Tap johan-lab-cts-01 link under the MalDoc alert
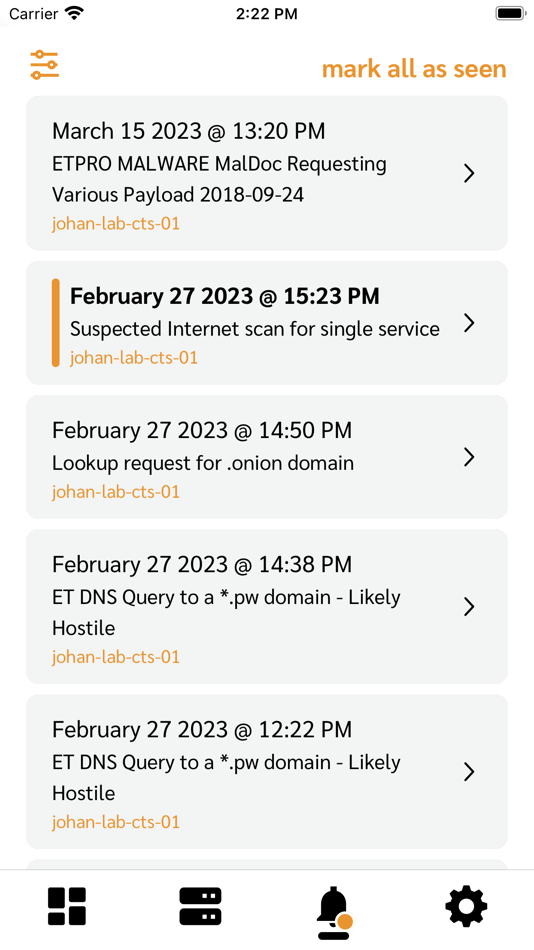 pos(116,224)
